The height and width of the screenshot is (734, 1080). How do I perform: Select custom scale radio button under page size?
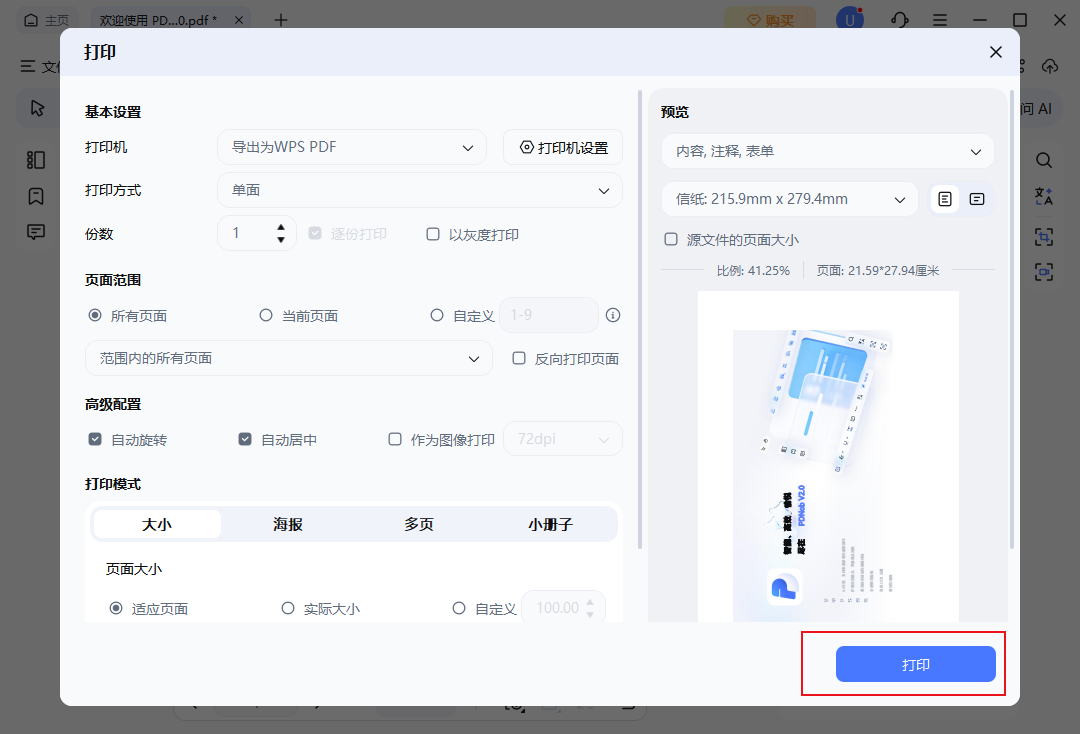point(459,608)
